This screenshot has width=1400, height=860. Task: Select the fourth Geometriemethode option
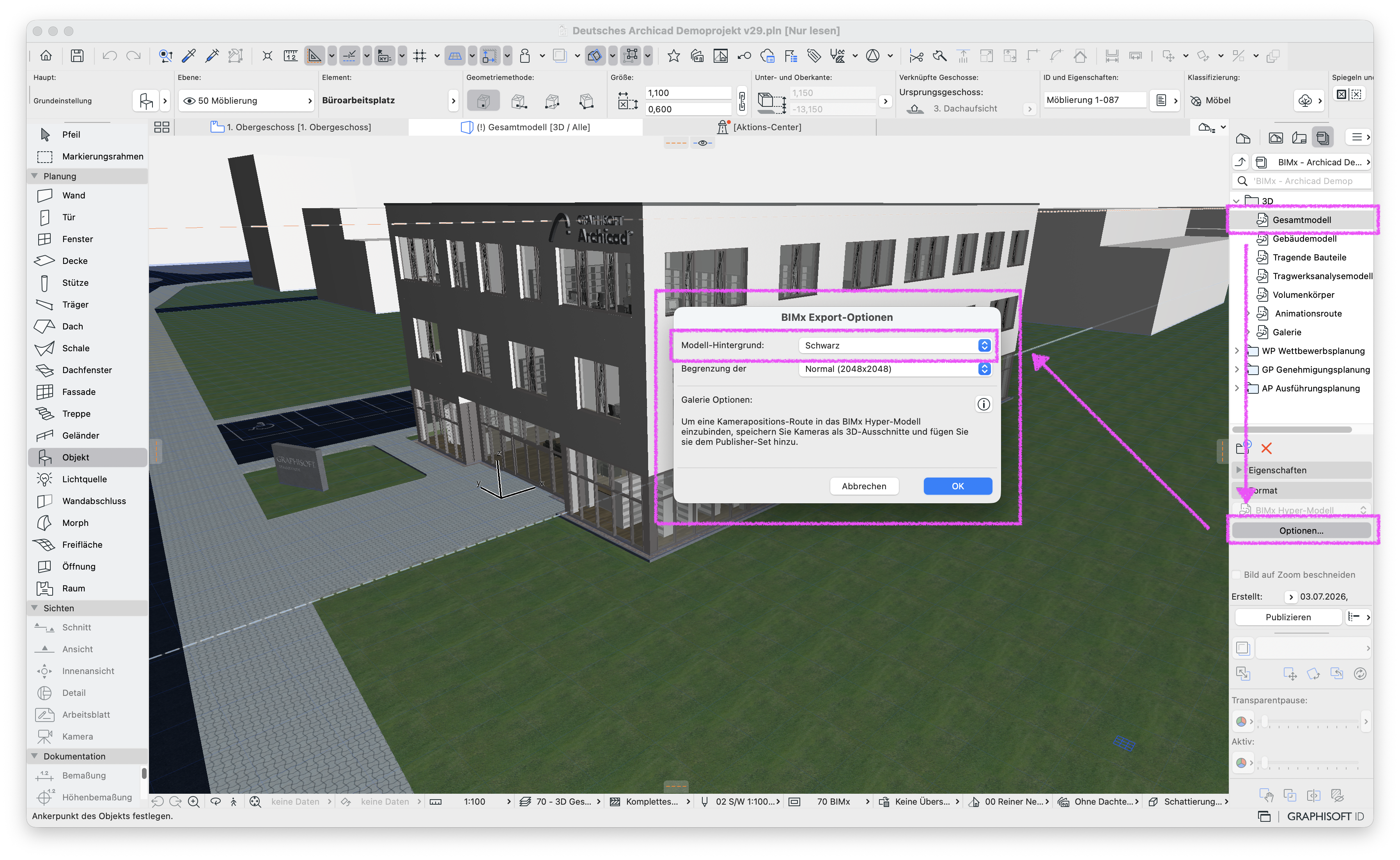(x=587, y=101)
